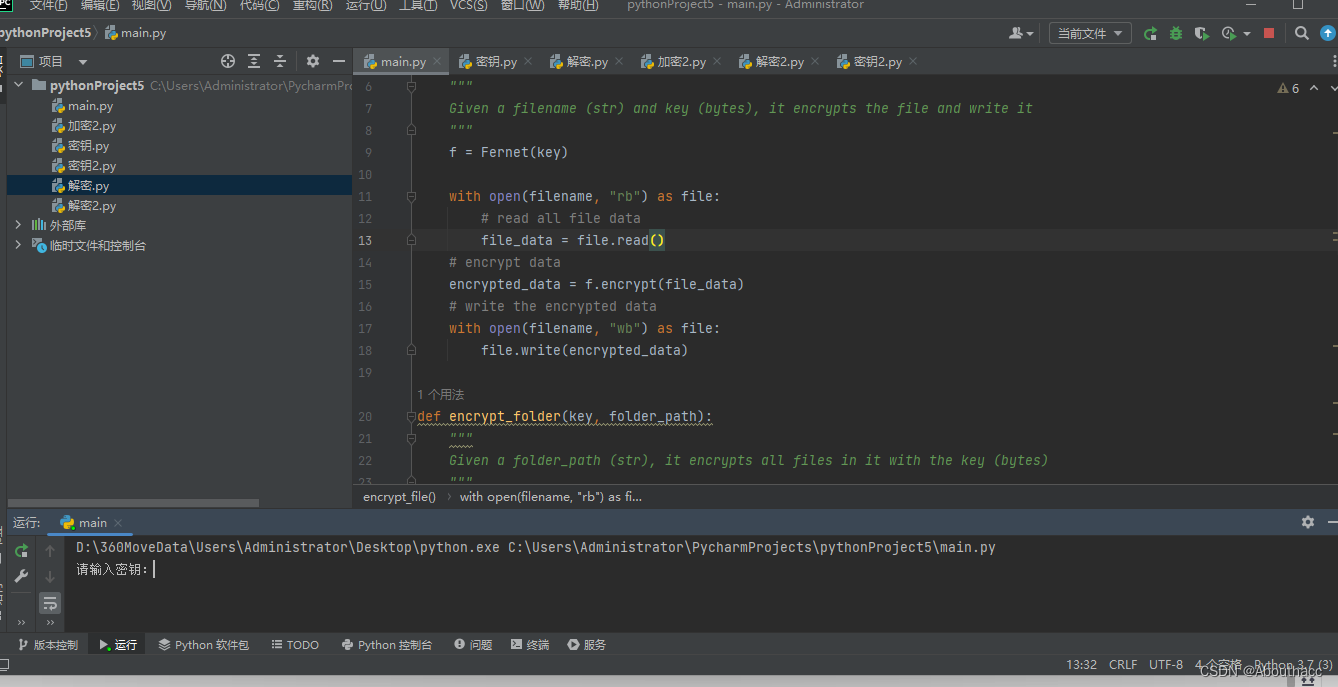Hide the Project panel with minus icon
This screenshot has width=1338, height=687.
(x=339, y=61)
